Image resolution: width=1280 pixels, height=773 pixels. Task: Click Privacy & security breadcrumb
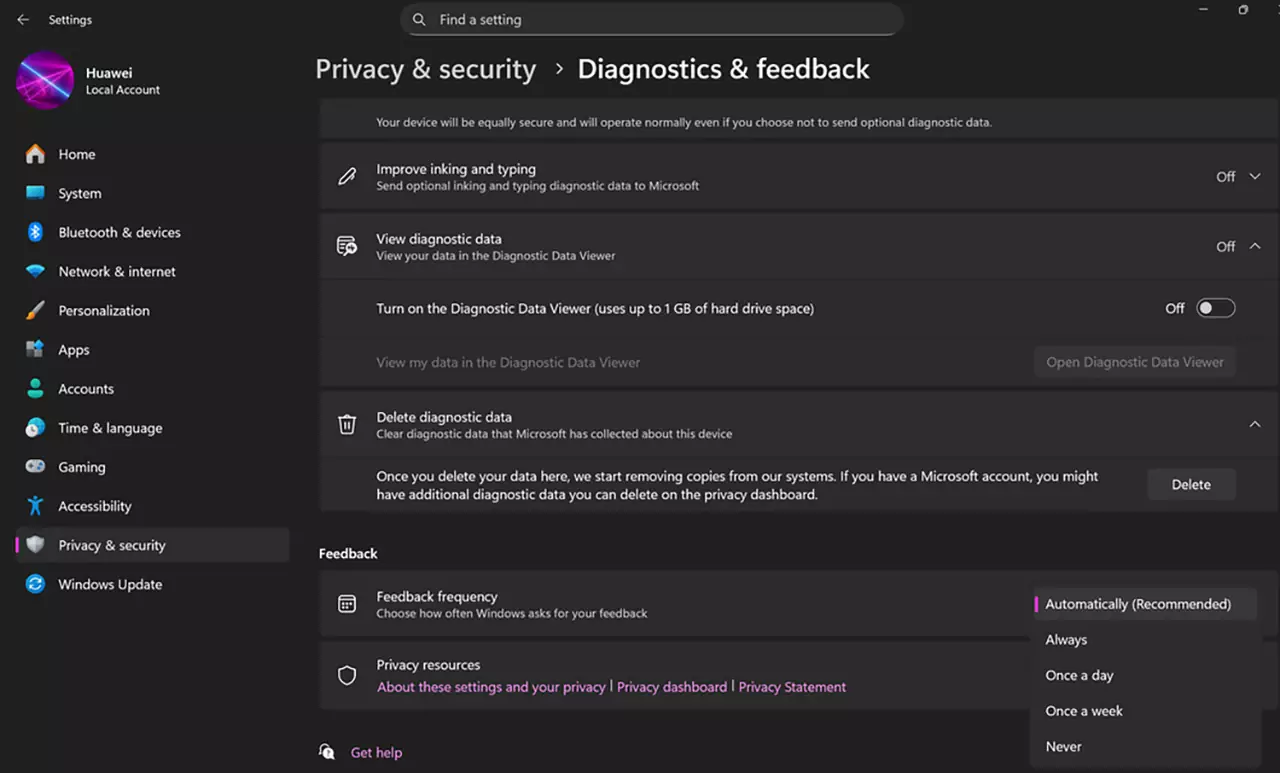click(x=426, y=69)
